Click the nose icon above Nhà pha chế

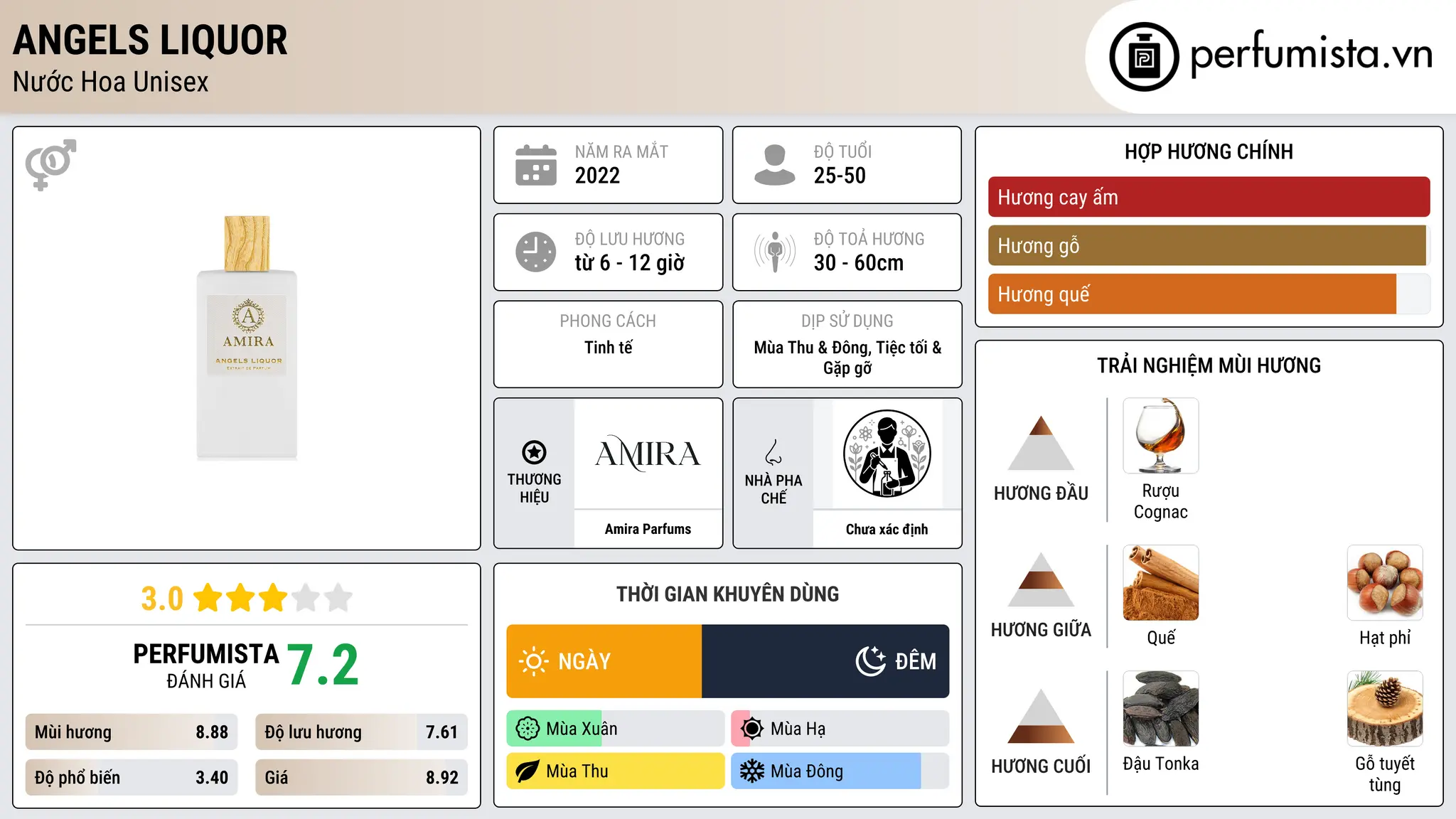pos(773,452)
